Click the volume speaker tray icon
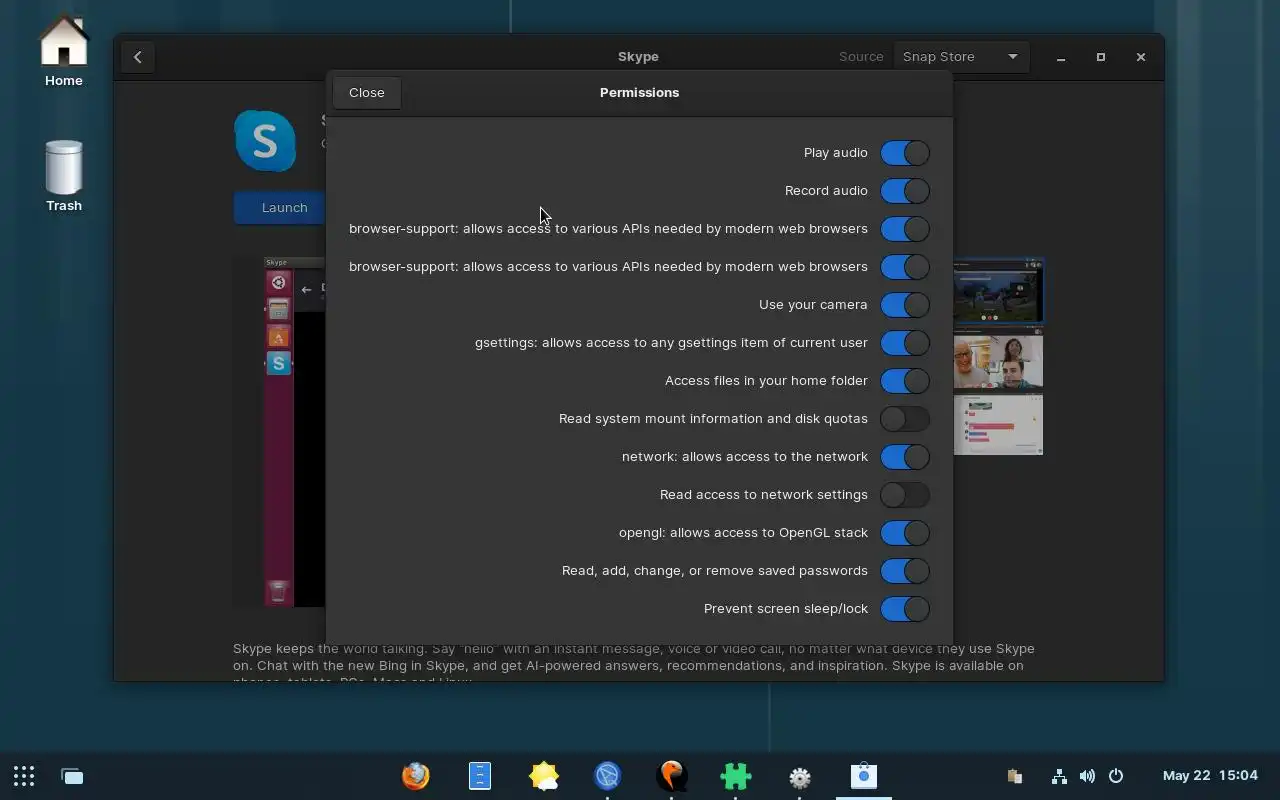 coord(1087,776)
